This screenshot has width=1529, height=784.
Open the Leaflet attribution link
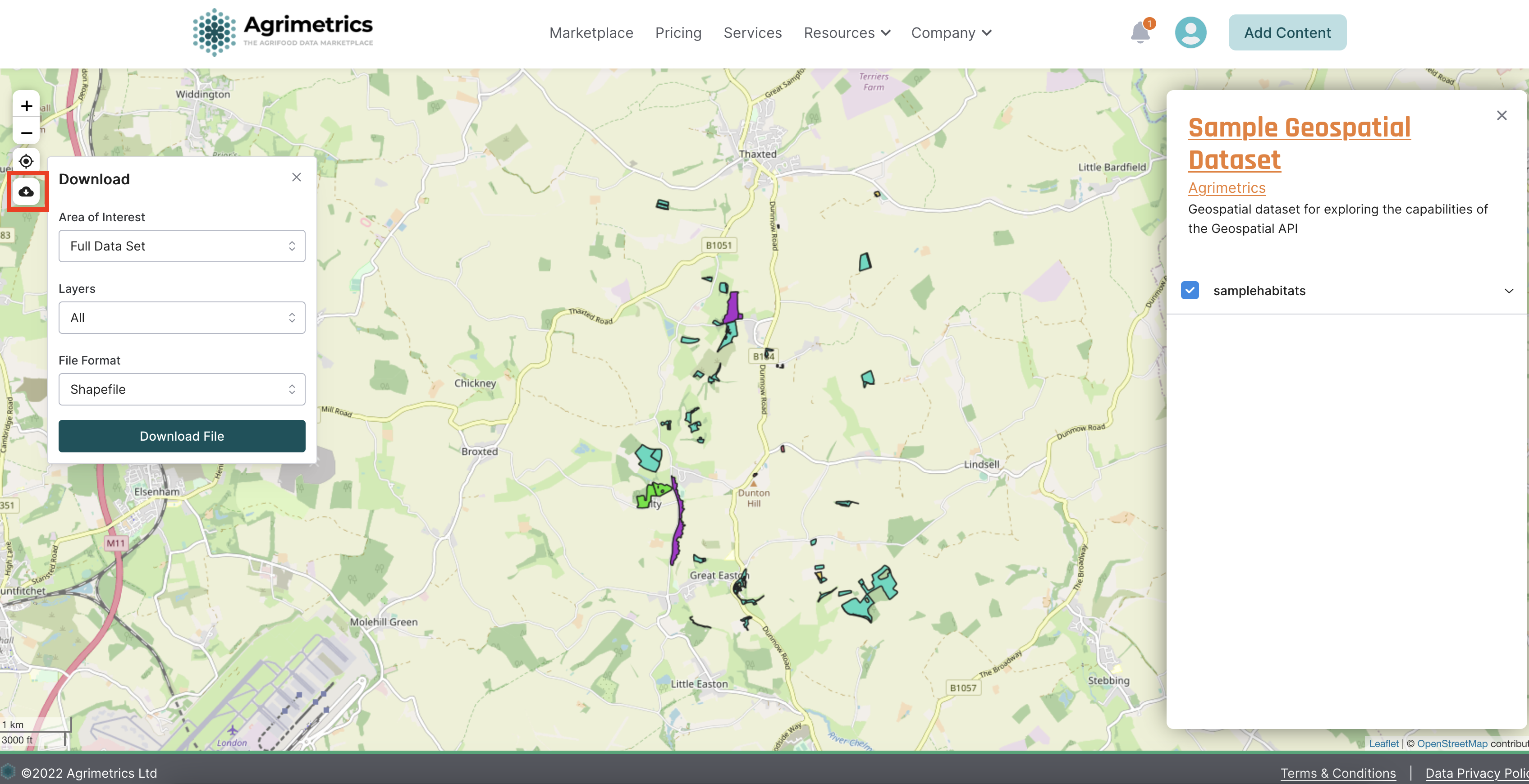(x=1383, y=743)
